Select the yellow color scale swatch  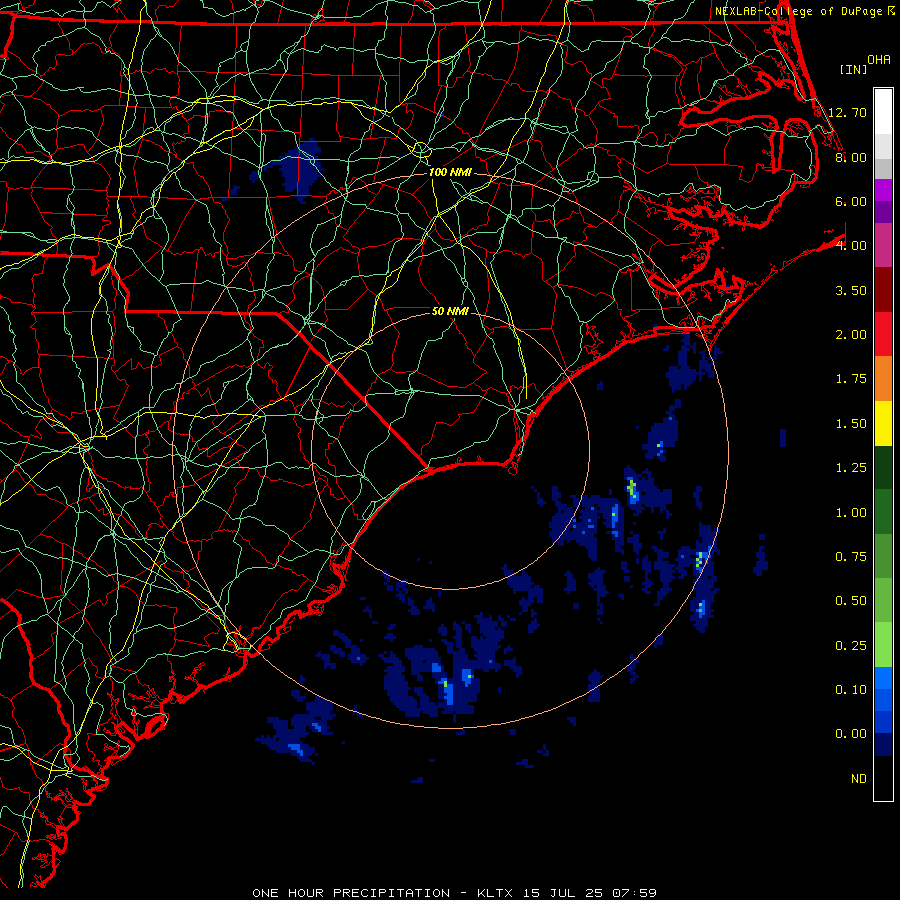pyautogui.click(x=883, y=423)
